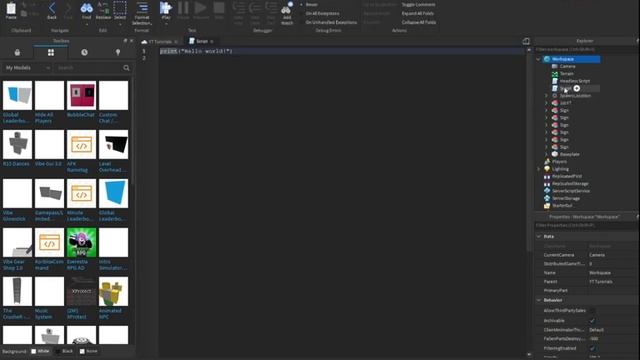The image size is (640, 360).
Task: Click the Toolbox search input field
Action: click(89, 68)
